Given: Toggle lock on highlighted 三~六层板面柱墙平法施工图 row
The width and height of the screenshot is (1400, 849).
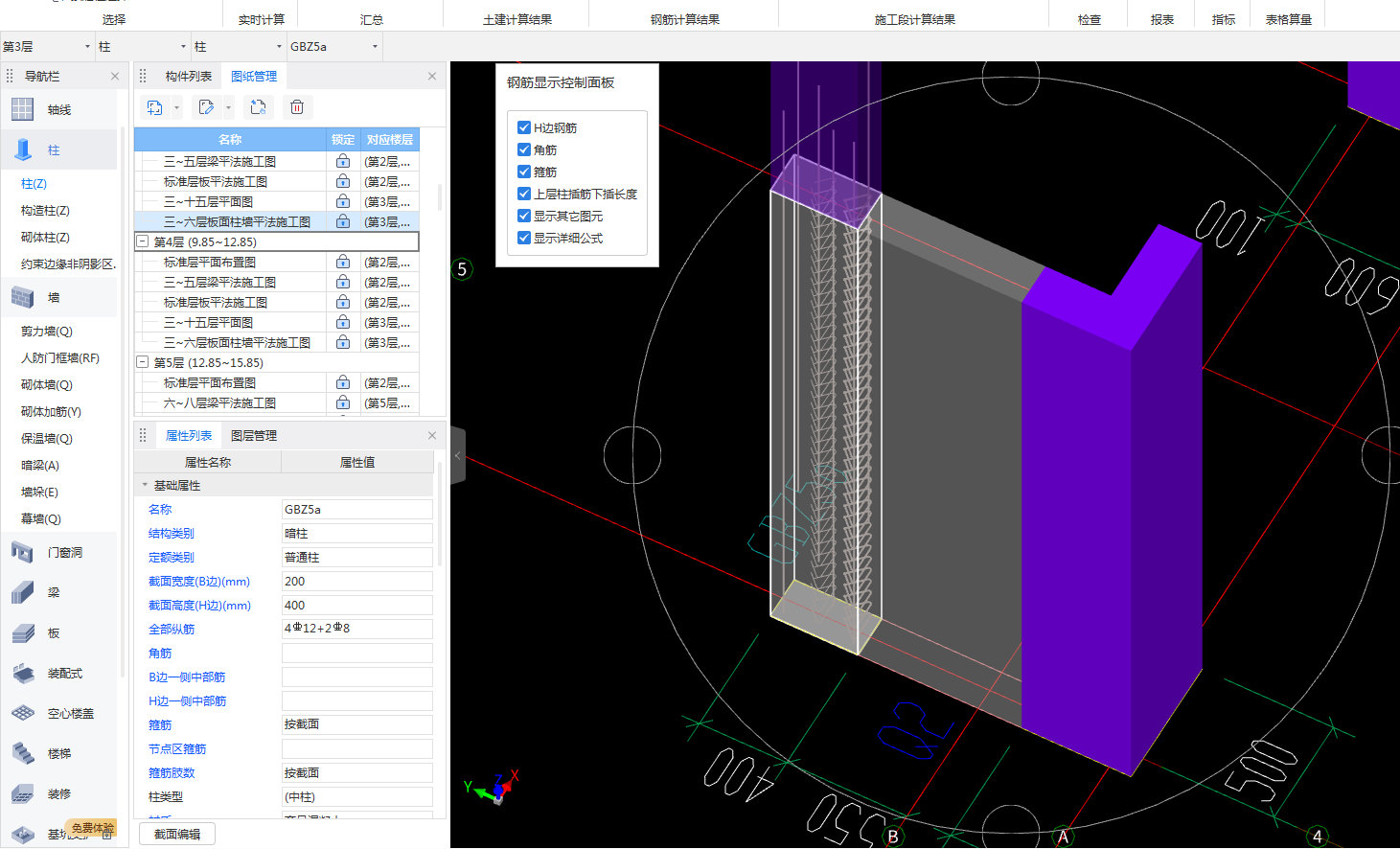Looking at the screenshot, I should tap(343, 221).
